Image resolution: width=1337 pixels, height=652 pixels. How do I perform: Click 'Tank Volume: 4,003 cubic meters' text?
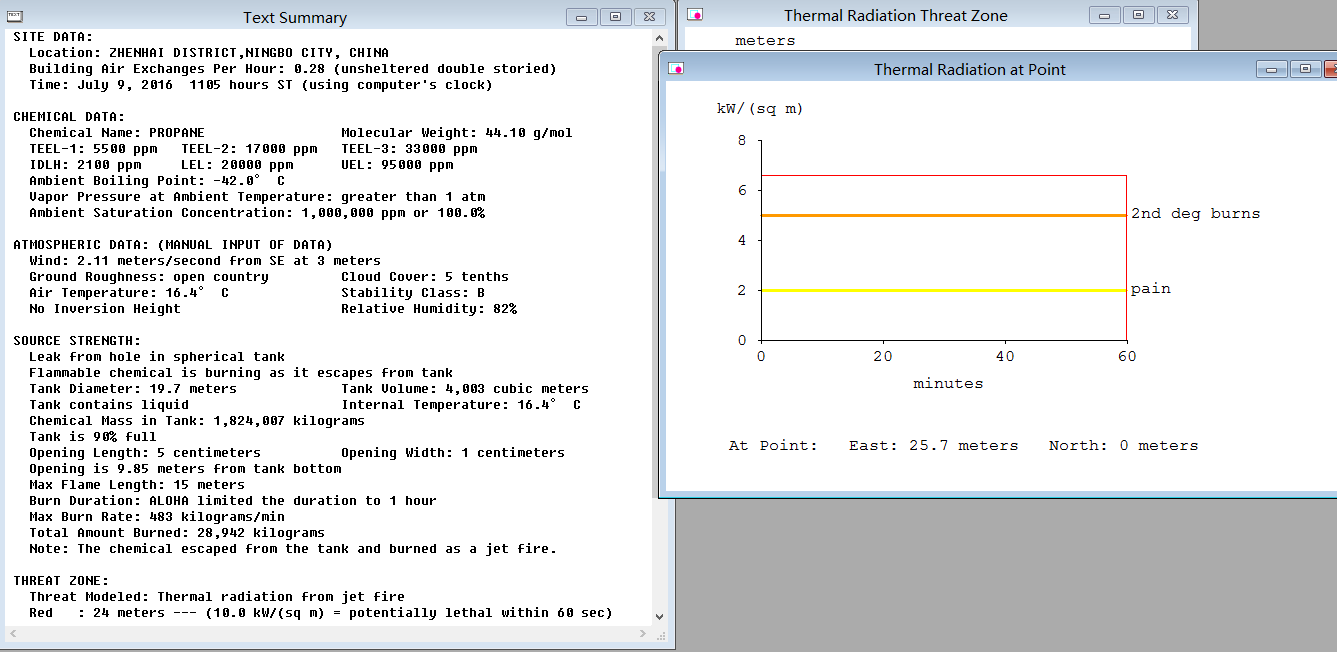pos(465,389)
